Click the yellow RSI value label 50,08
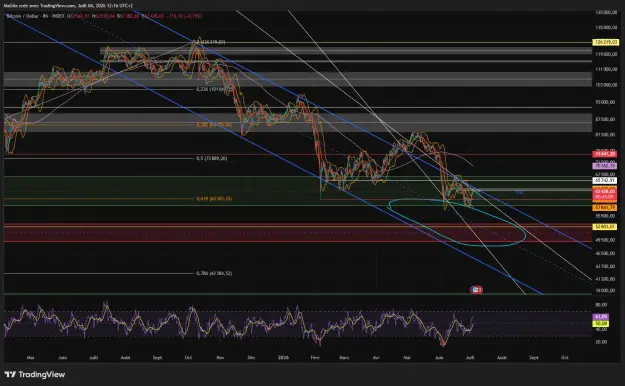This screenshot has width=625, height=386. tap(601, 323)
